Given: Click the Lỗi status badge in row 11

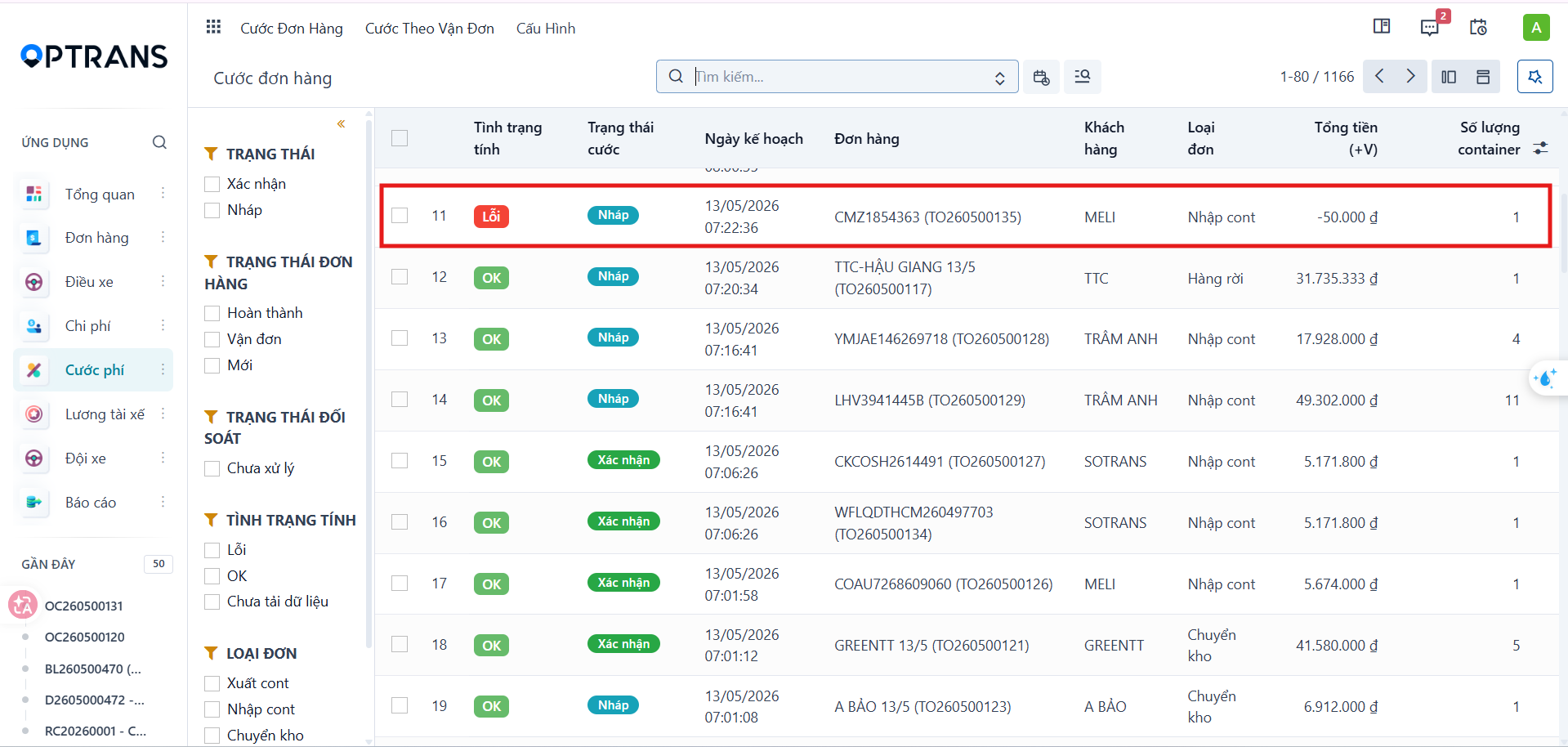Looking at the screenshot, I should (491, 217).
